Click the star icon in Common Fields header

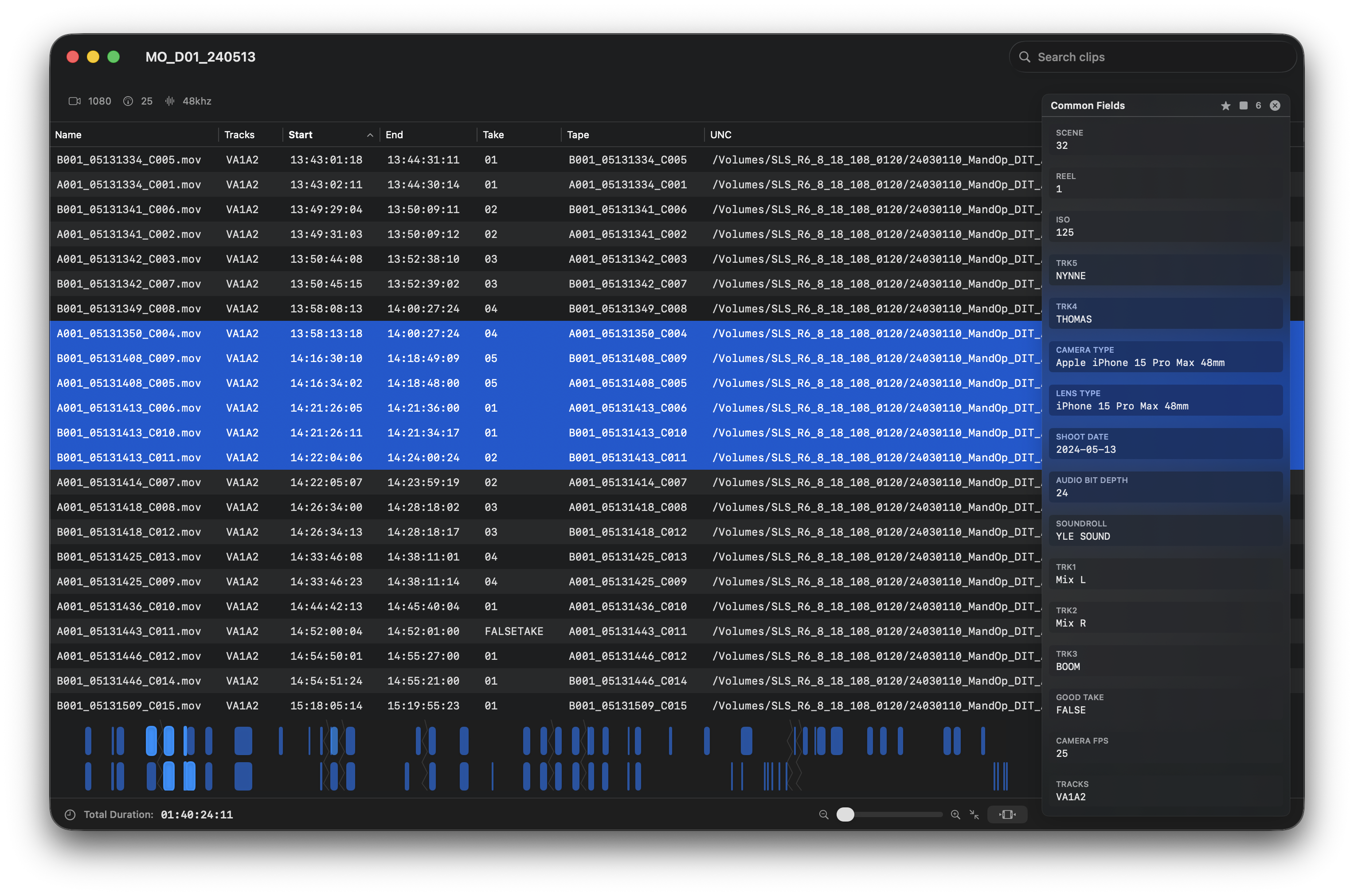point(1225,106)
